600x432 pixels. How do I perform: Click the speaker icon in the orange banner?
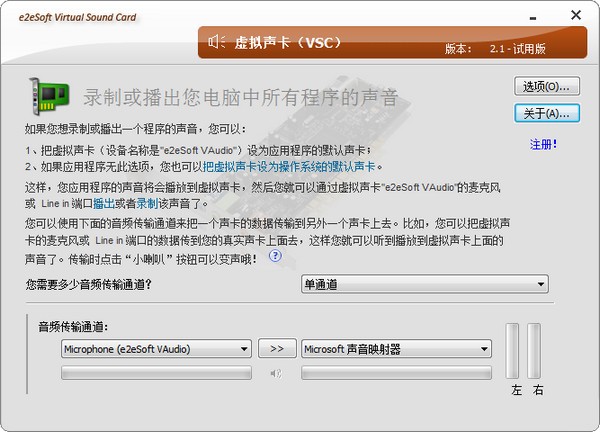coord(215,41)
